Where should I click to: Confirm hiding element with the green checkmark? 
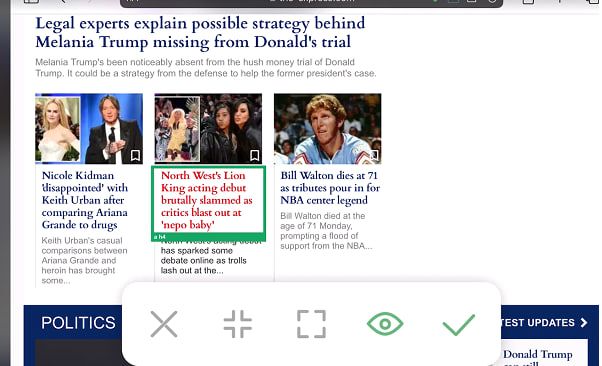click(x=459, y=325)
